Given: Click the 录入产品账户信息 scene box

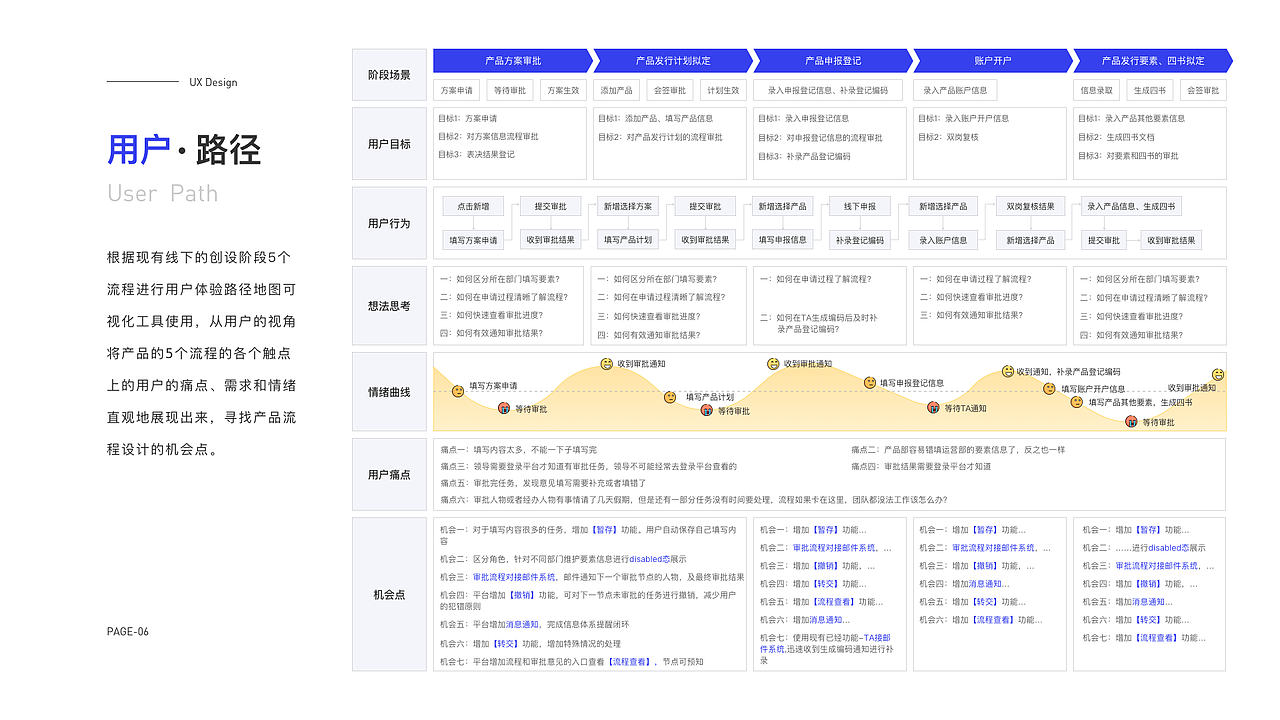Looking at the screenshot, I should (955, 90).
